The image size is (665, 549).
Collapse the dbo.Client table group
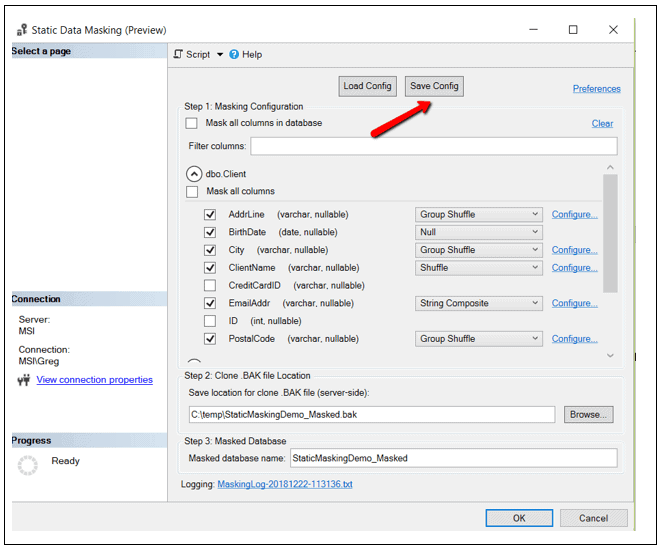194,173
